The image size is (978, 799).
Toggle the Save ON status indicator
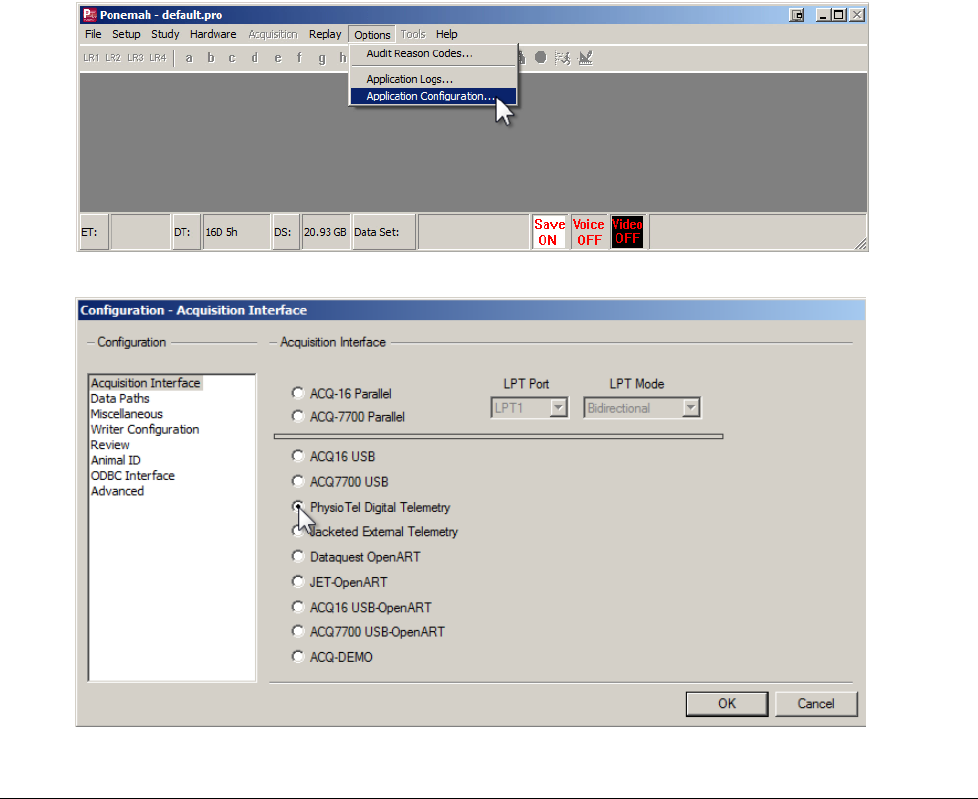(x=549, y=232)
